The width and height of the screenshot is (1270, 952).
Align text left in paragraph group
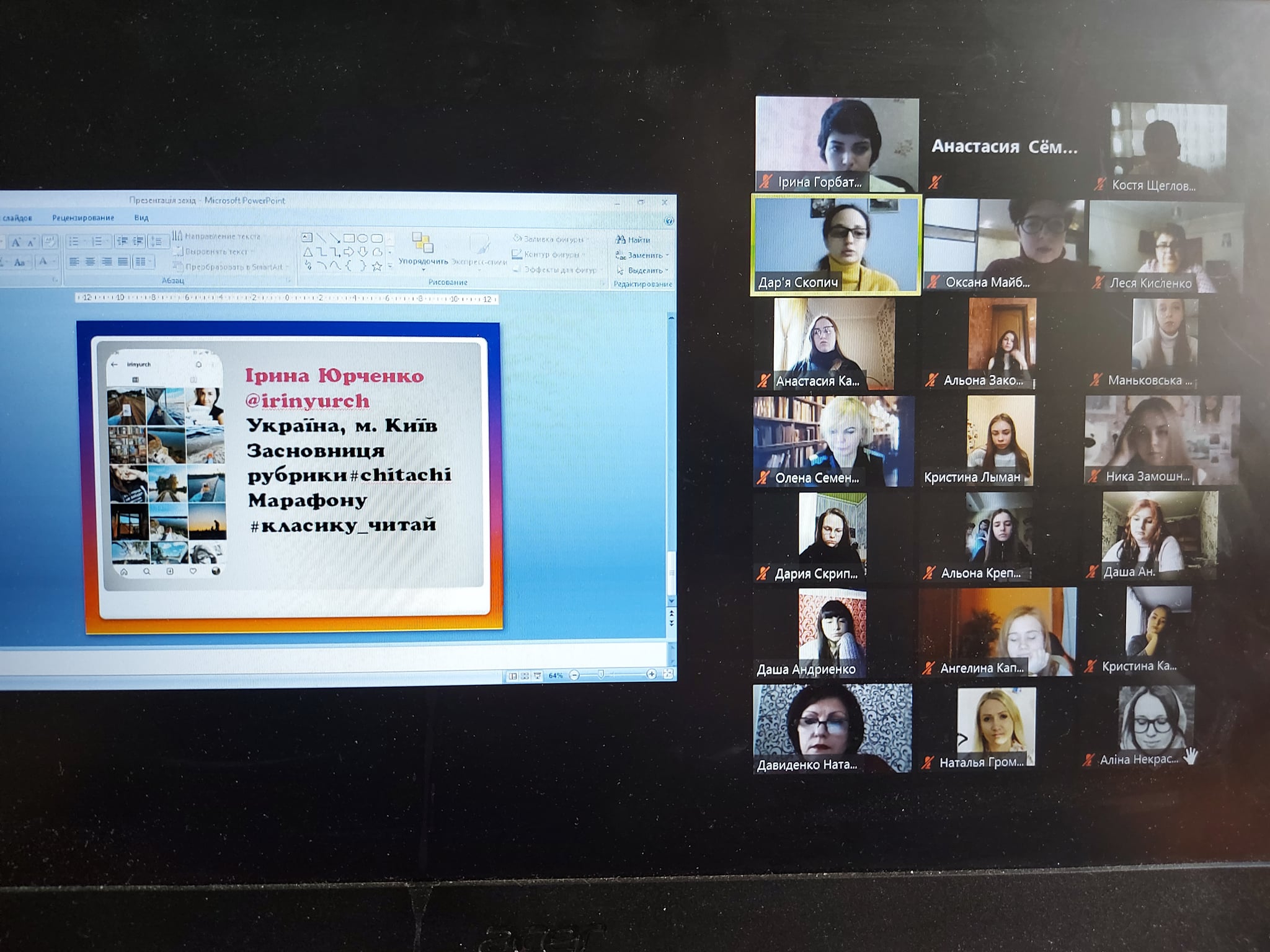[74, 262]
